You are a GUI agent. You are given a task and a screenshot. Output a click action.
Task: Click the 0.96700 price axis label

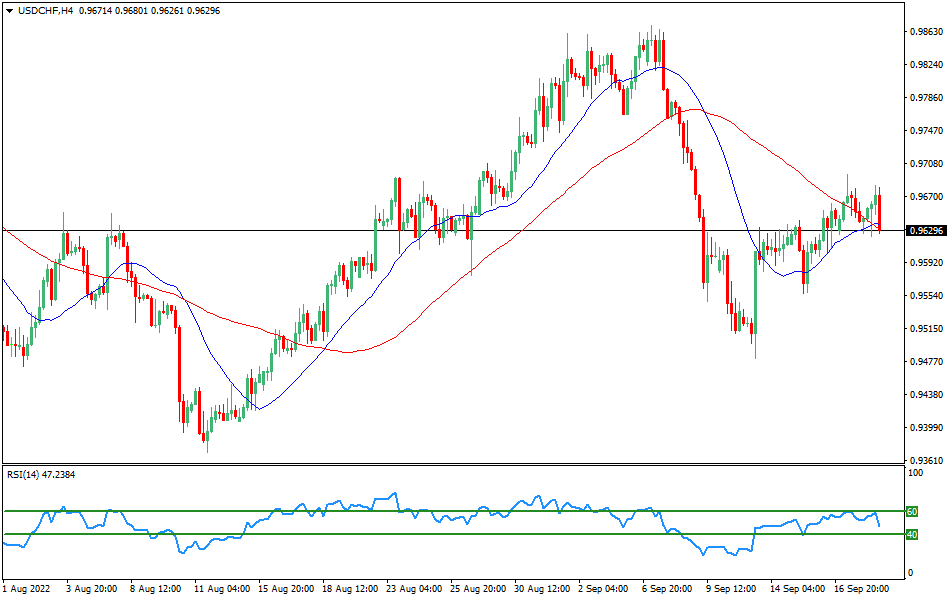click(925, 197)
